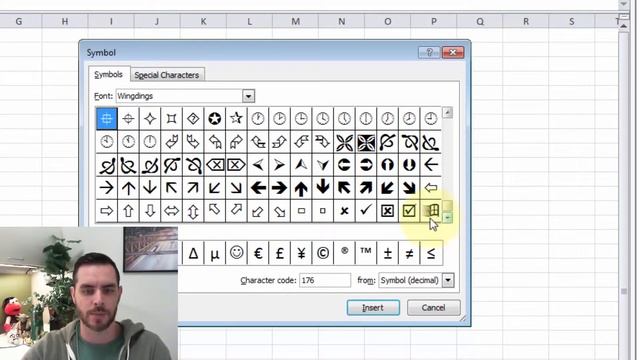This screenshot has width=640, height=360.
Task: Select the outlined hollow down arrow symbol
Action: (150, 211)
